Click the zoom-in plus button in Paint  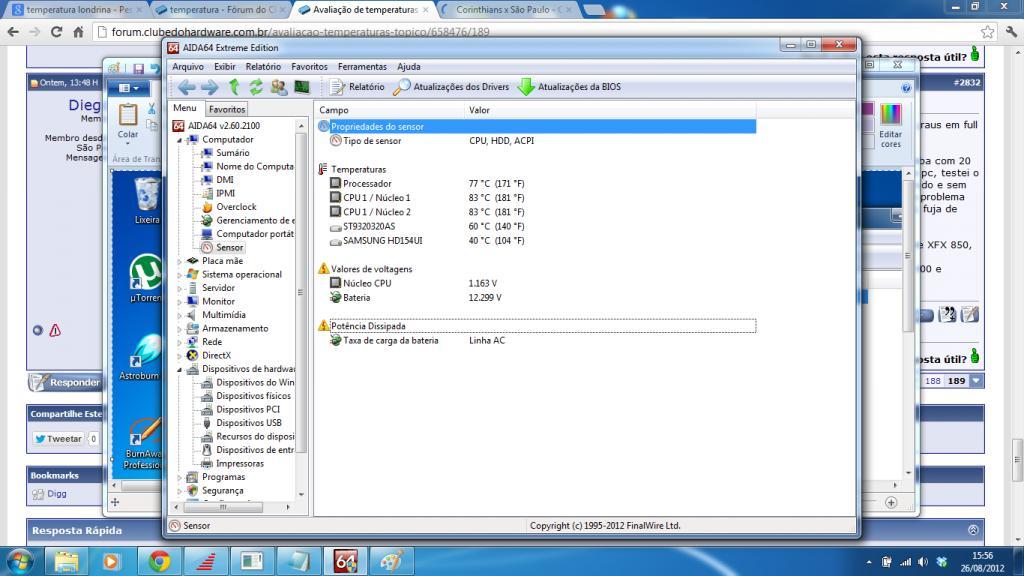coord(891,502)
